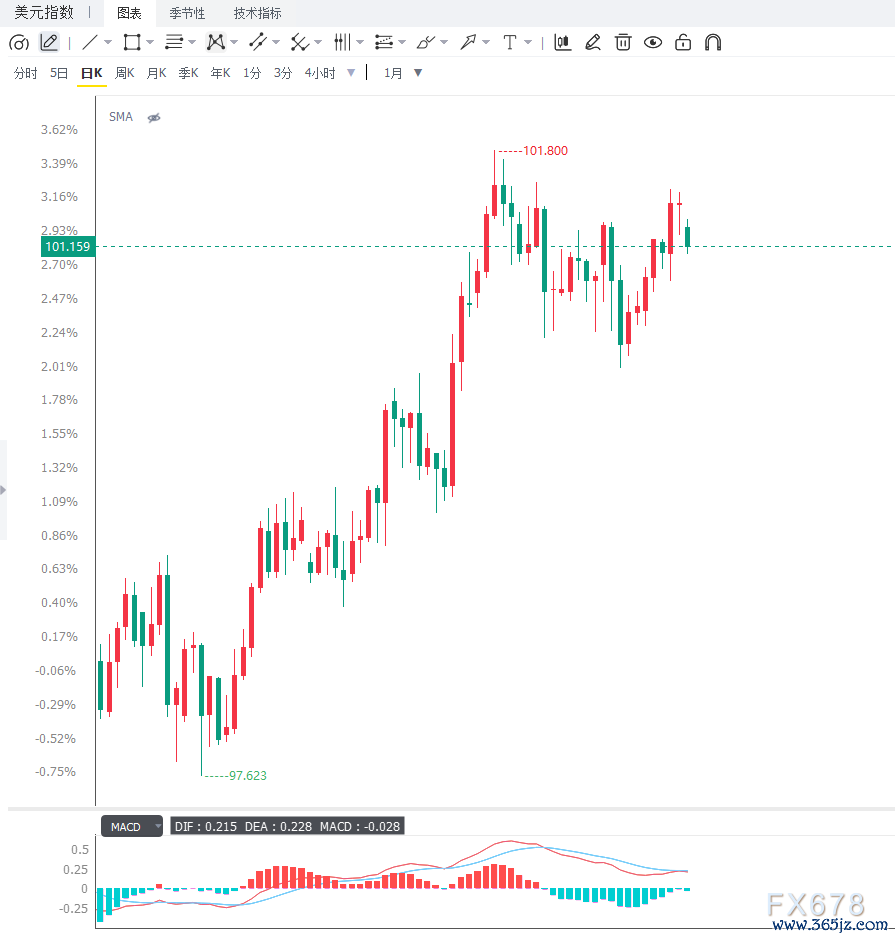Toggle the pencil drawing mode icon
895x940 pixels.
(49, 43)
